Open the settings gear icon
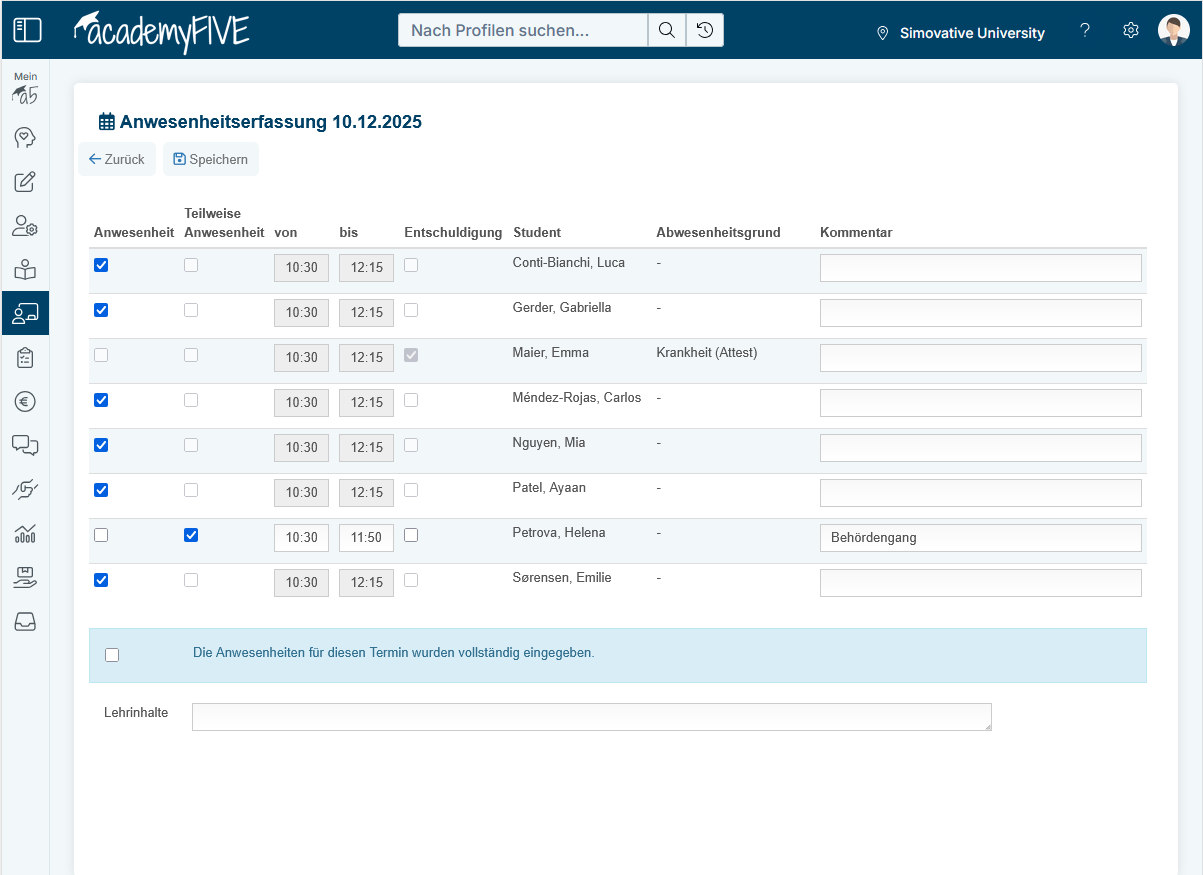Screen dimensions: 1203x875 [x=1131, y=30]
